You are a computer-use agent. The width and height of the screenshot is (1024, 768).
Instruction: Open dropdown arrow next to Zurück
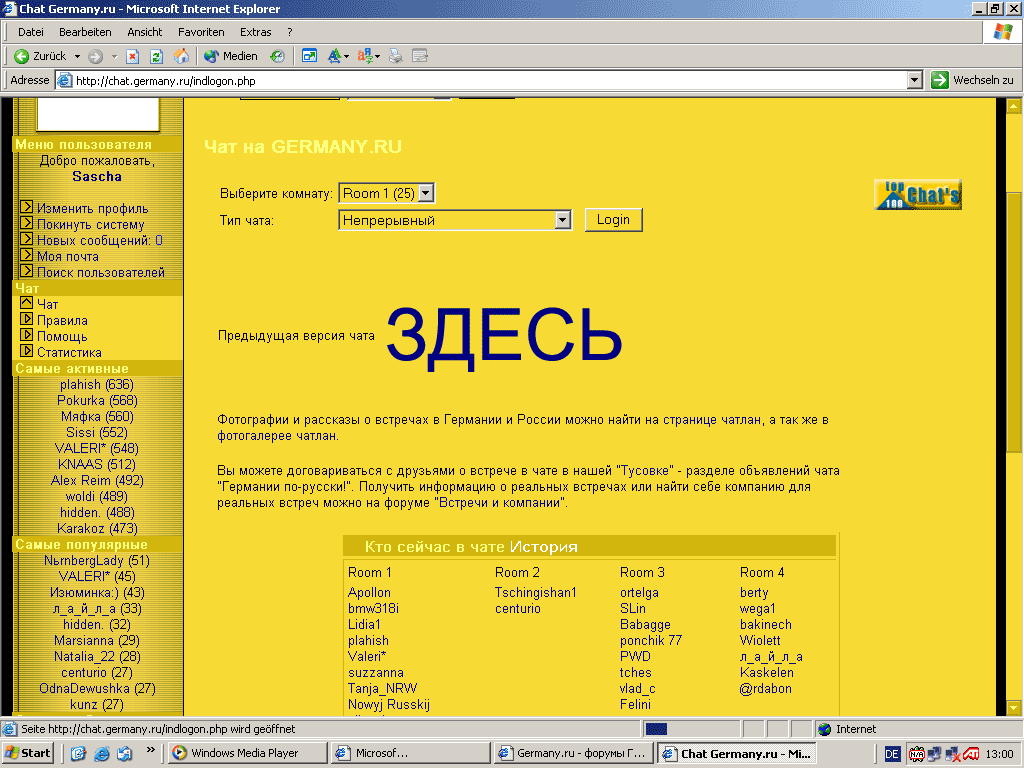click(x=77, y=57)
